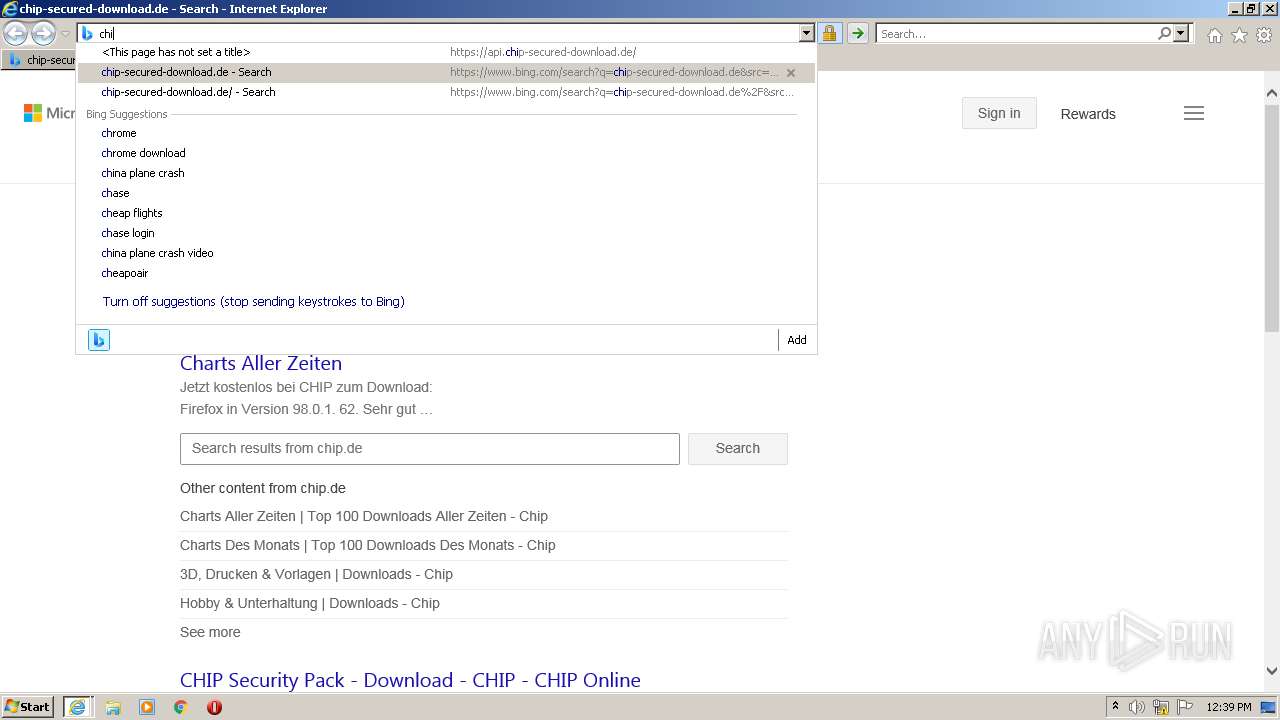This screenshot has width=1280, height=720.
Task: Choose the 'chrome' Bing suggestion
Action: click(x=118, y=133)
